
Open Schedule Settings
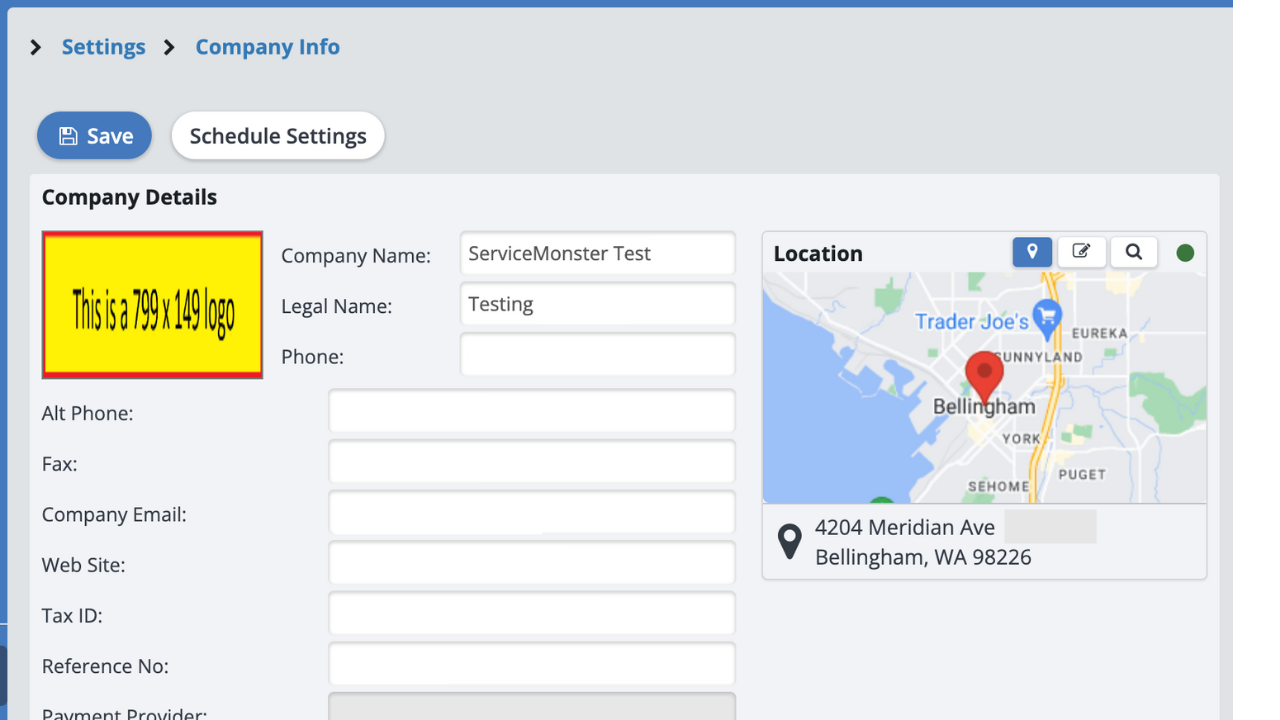(278, 136)
